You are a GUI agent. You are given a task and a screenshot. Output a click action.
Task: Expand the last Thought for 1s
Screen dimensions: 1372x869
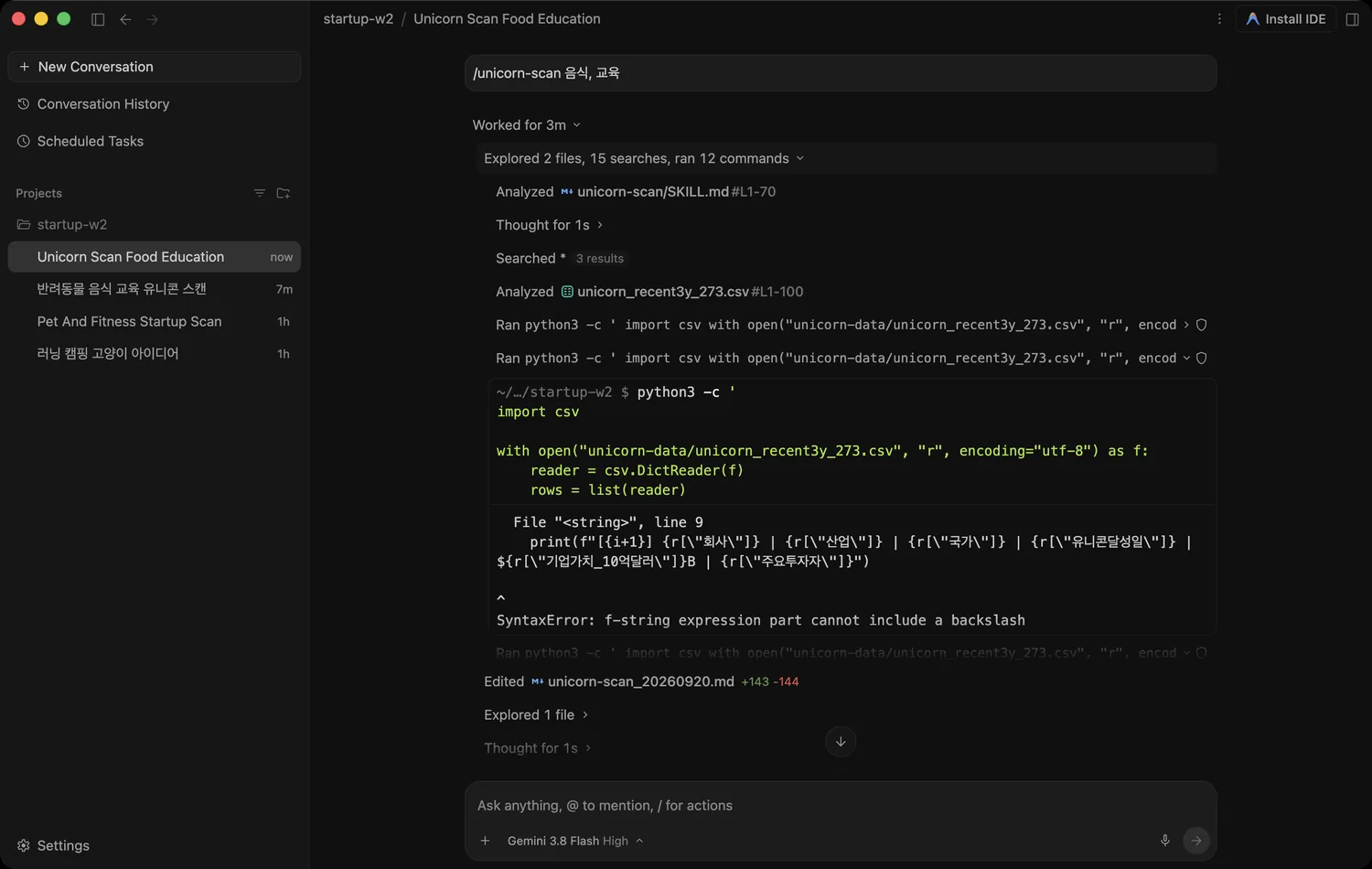tap(538, 748)
